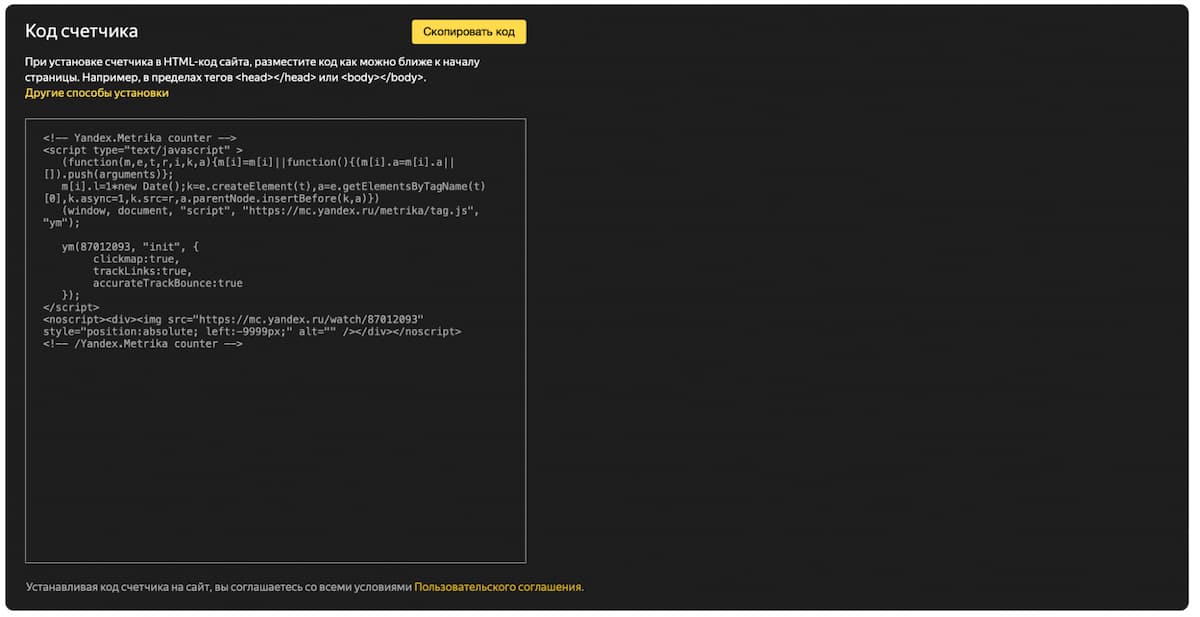Click the style="position:absolute" code line
Viewport: 1200px width, 617px height.
pyautogui.click(x=251, y=331)
